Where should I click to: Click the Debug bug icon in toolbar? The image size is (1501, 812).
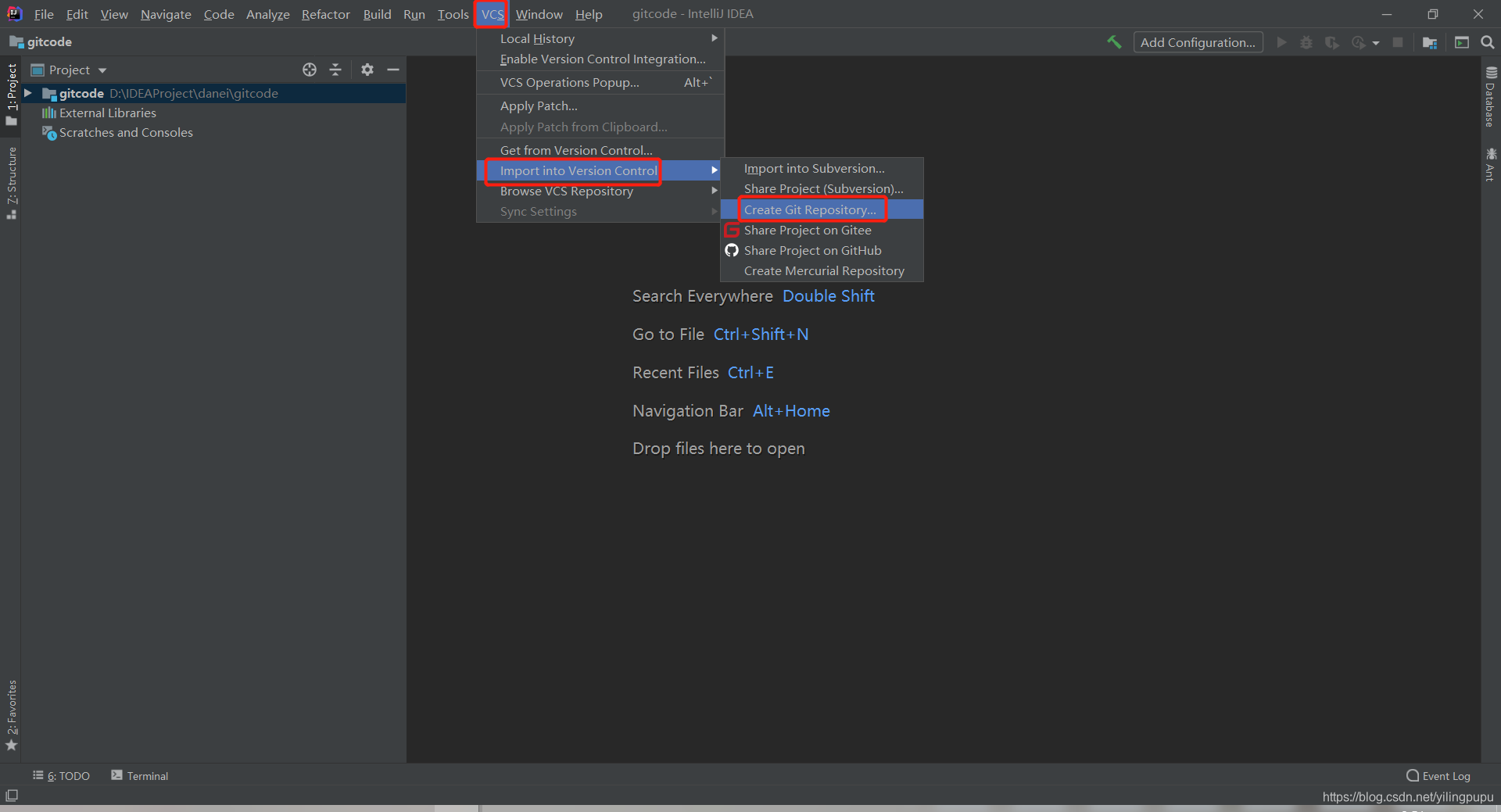(x=1306, y=42)
